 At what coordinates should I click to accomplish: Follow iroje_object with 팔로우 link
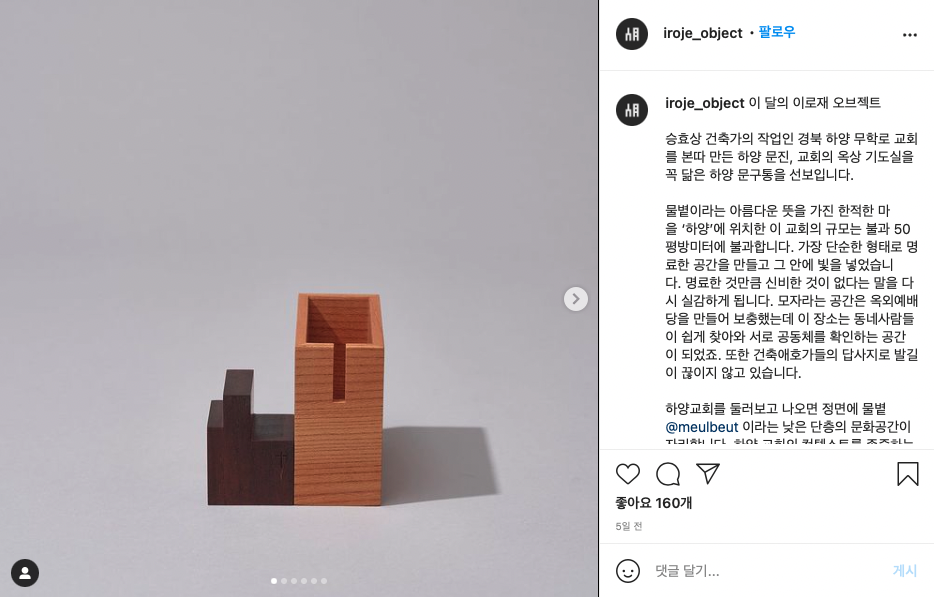coord(777,32)
